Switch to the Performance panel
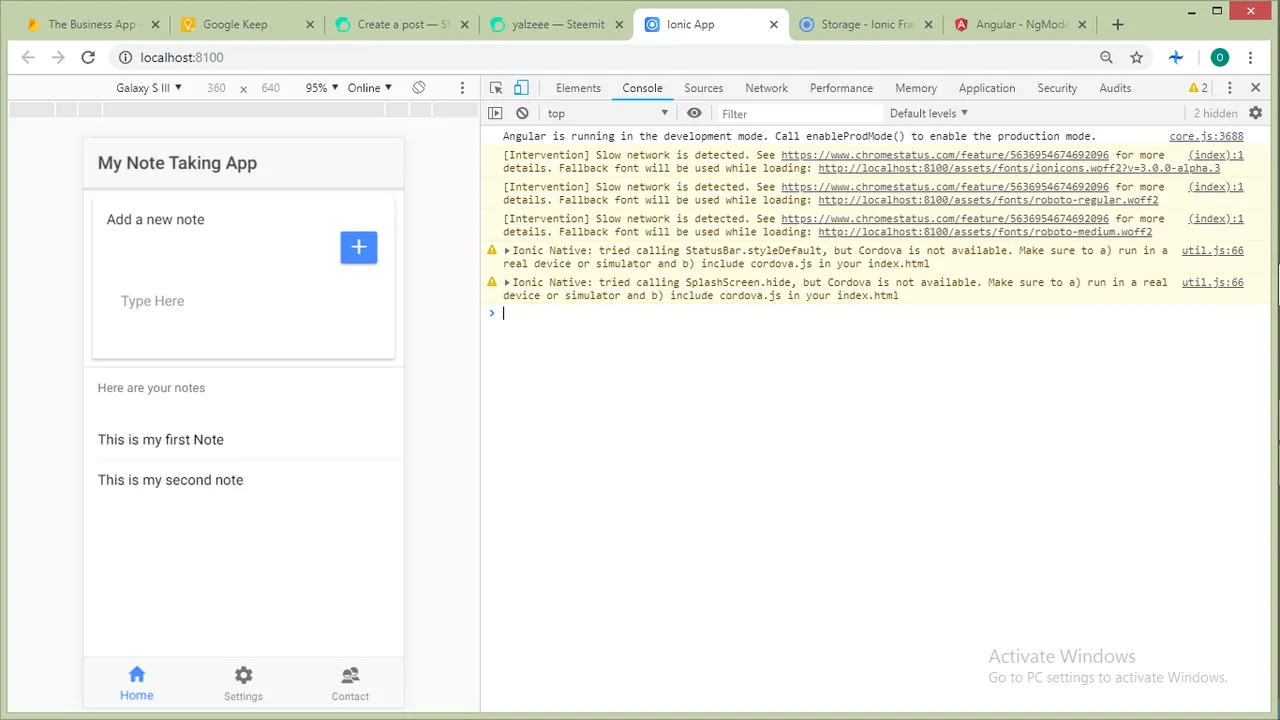 click(841, 88)
